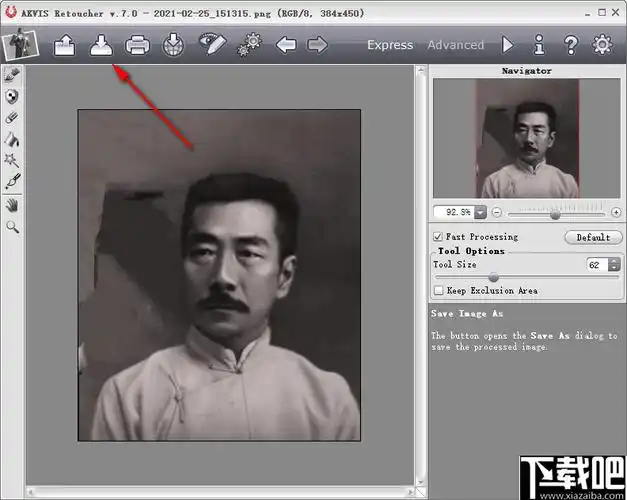Screen dimensions: 627x500
Task: Open preferences gear icon
Action: 602,44
